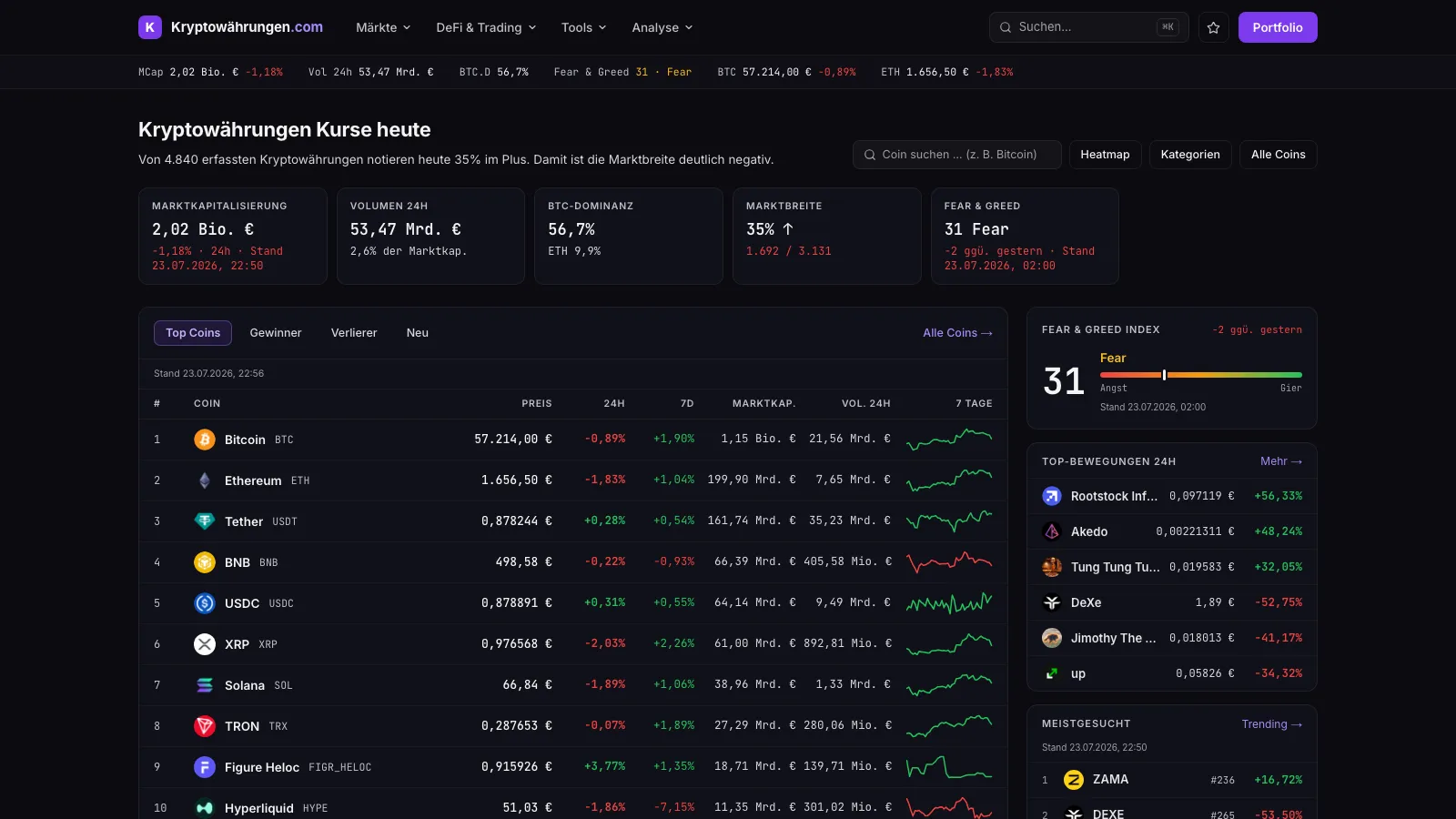Viewport: 1456px width, 819px height.
Task: Focus the Suchen search field in header
Action: (x=1089, y=27)
